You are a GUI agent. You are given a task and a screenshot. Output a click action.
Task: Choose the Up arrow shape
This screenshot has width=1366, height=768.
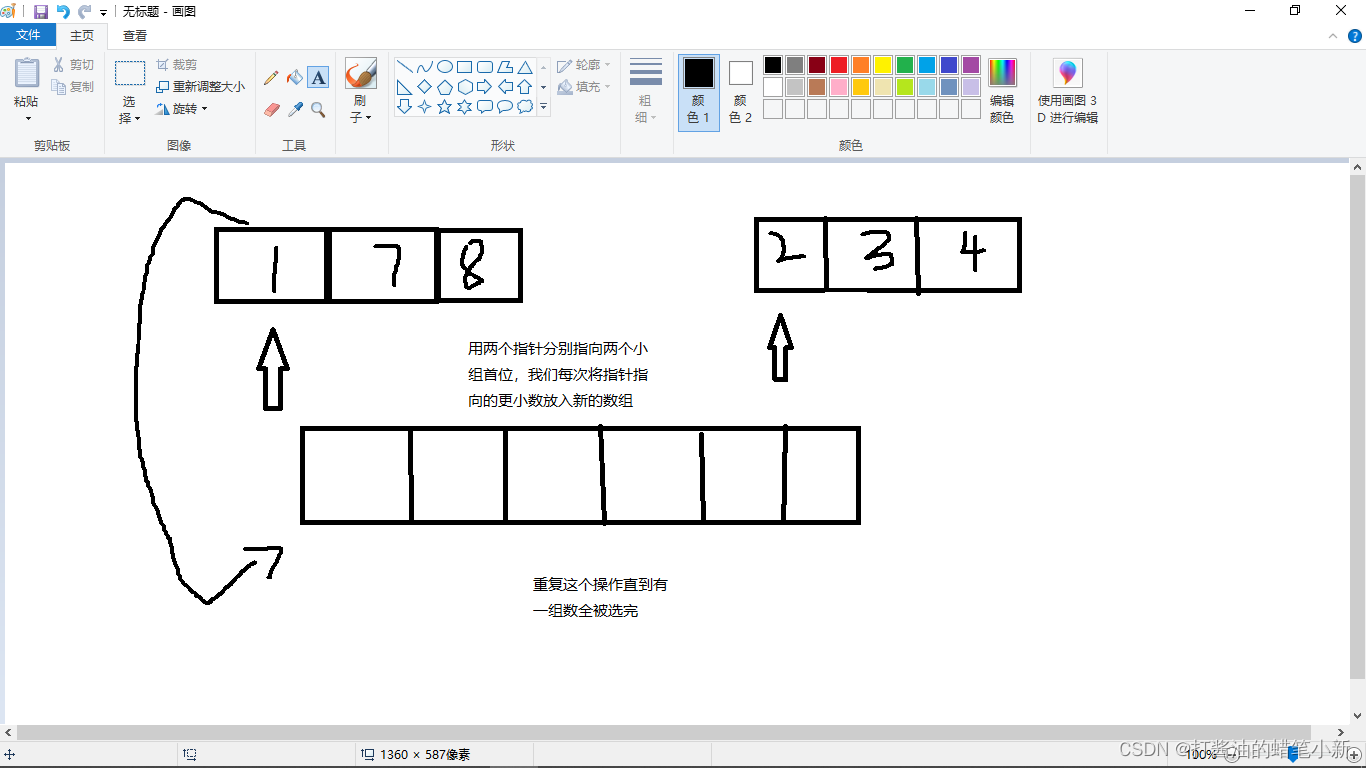[524, 87]
